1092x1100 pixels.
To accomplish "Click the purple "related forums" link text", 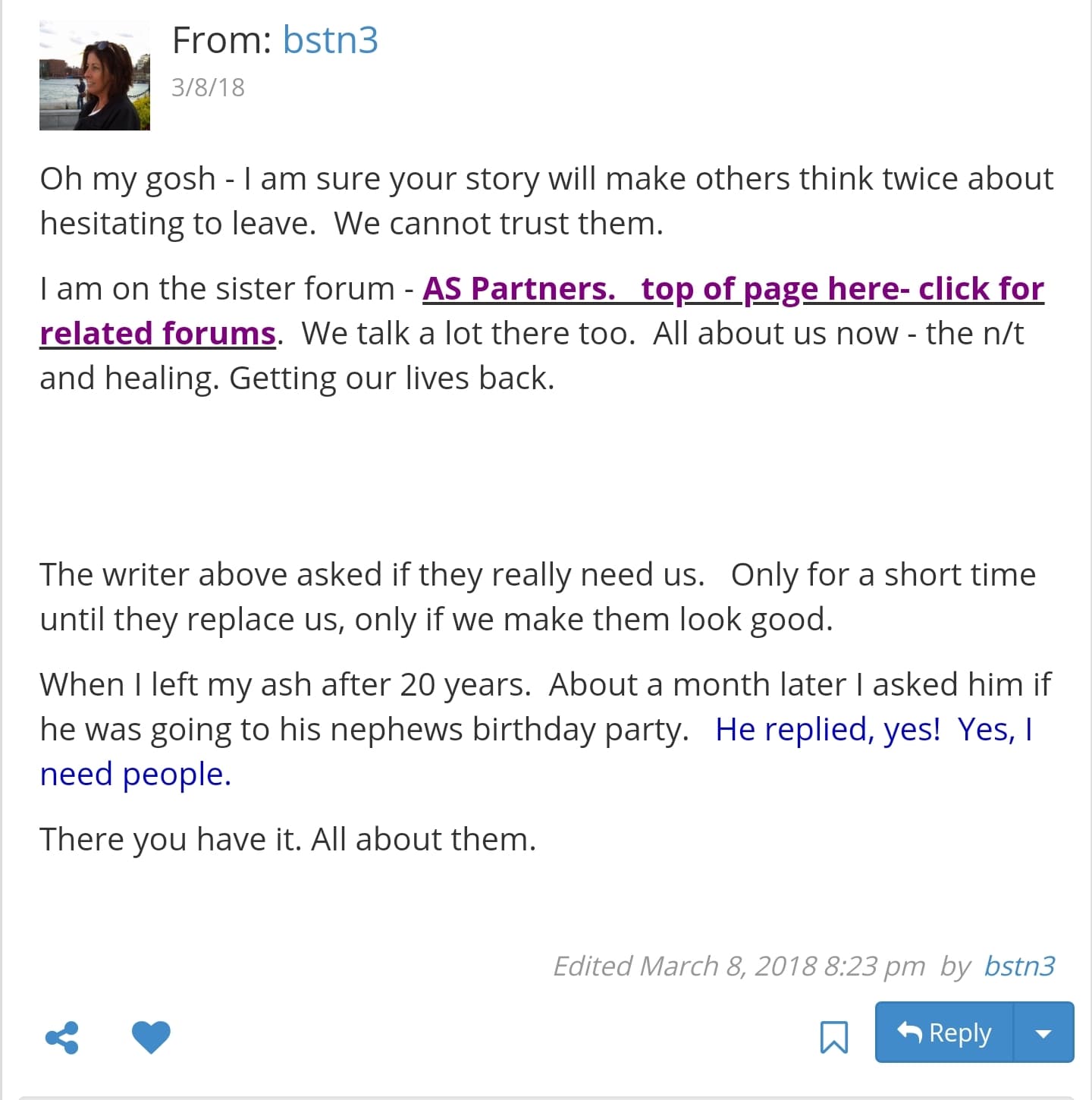I will [158, 334].
